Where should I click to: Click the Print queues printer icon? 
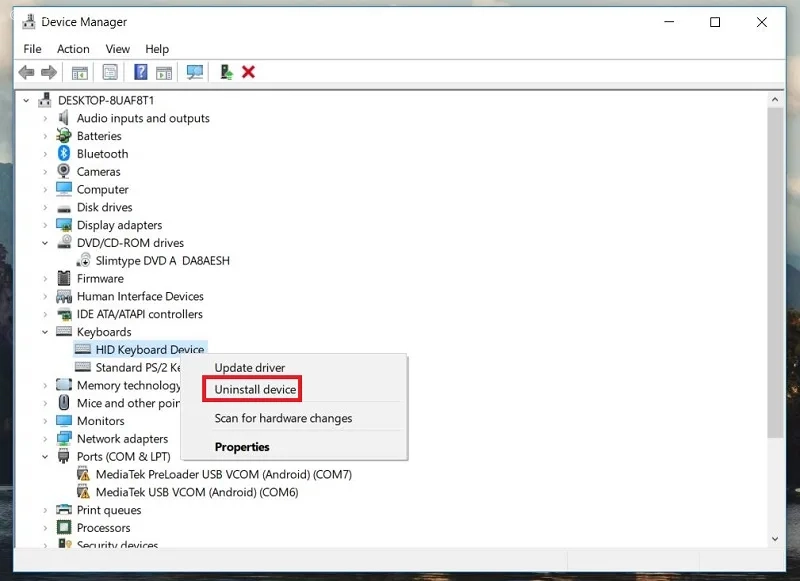(x=64, y=510)
